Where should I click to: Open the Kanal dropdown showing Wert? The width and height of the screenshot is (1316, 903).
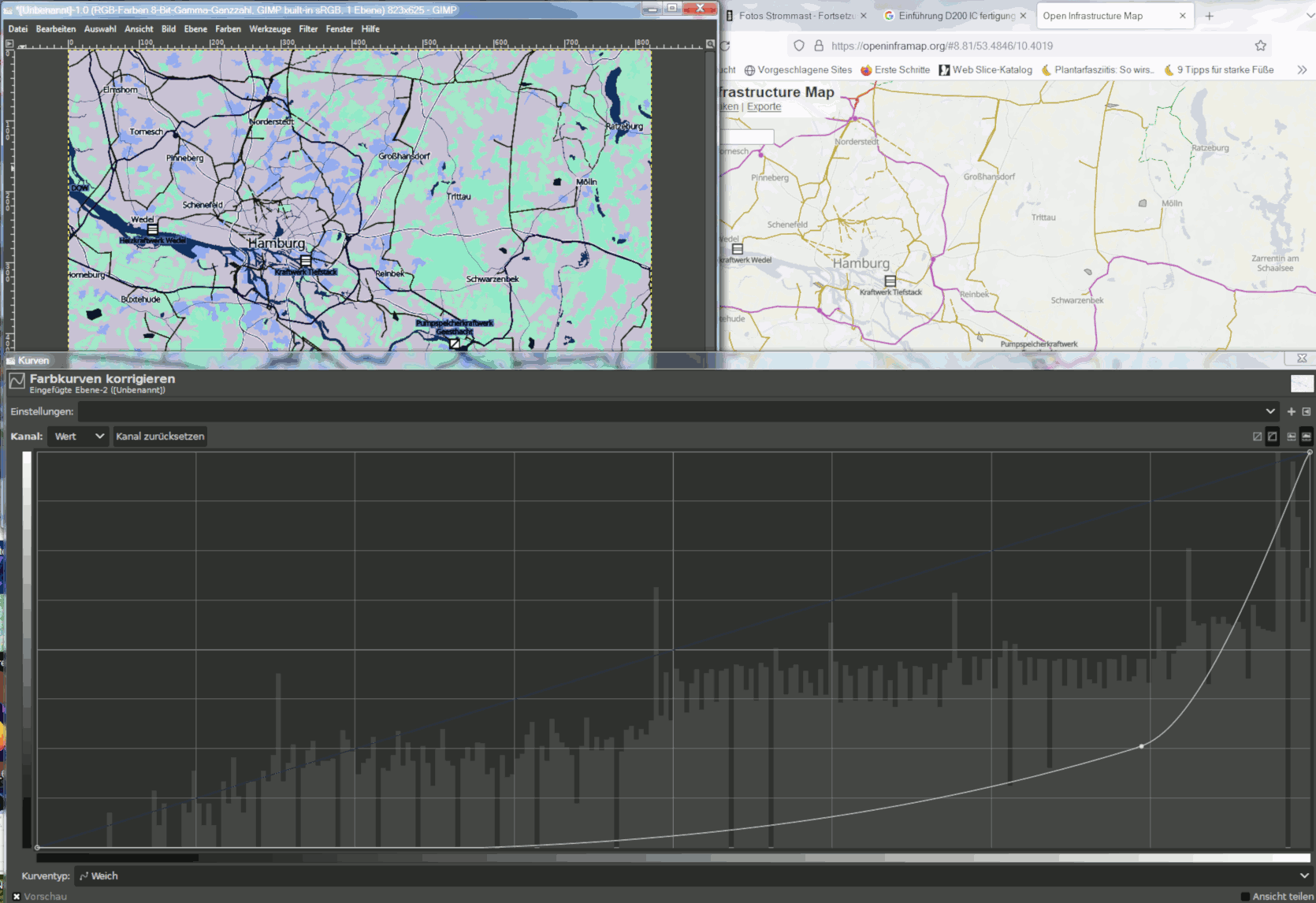[78, 437]
